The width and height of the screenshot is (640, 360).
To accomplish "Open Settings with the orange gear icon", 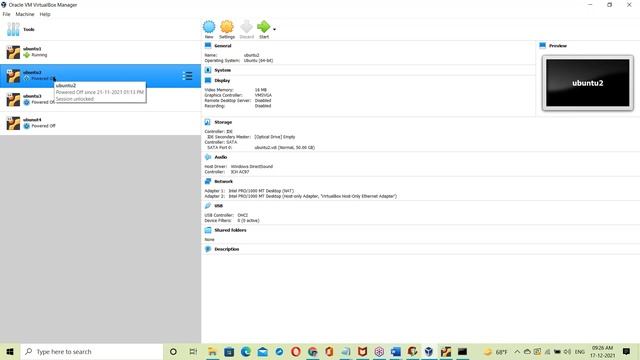I will (x=227, y=27).
